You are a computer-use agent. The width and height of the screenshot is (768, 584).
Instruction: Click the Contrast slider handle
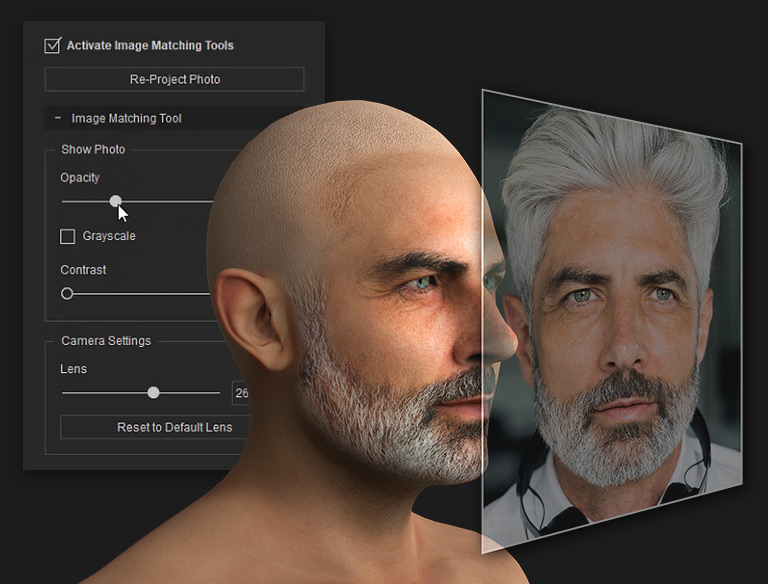[67, 293]
